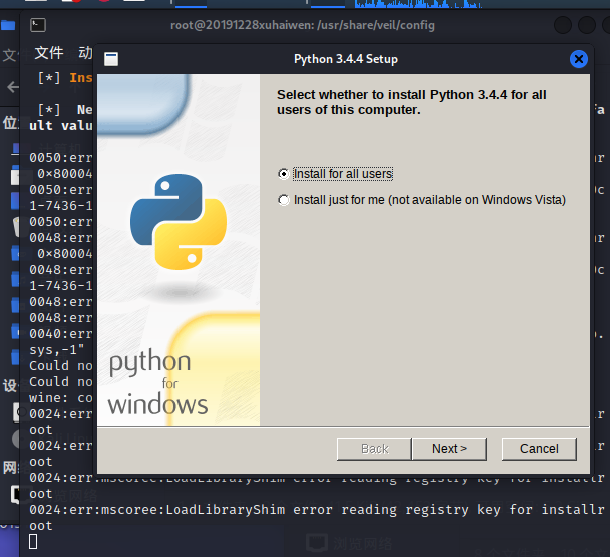The height and width of the screenshot is (557, 610).
Task: Open the 文件 menu in terminal
Action: (49, 53)
